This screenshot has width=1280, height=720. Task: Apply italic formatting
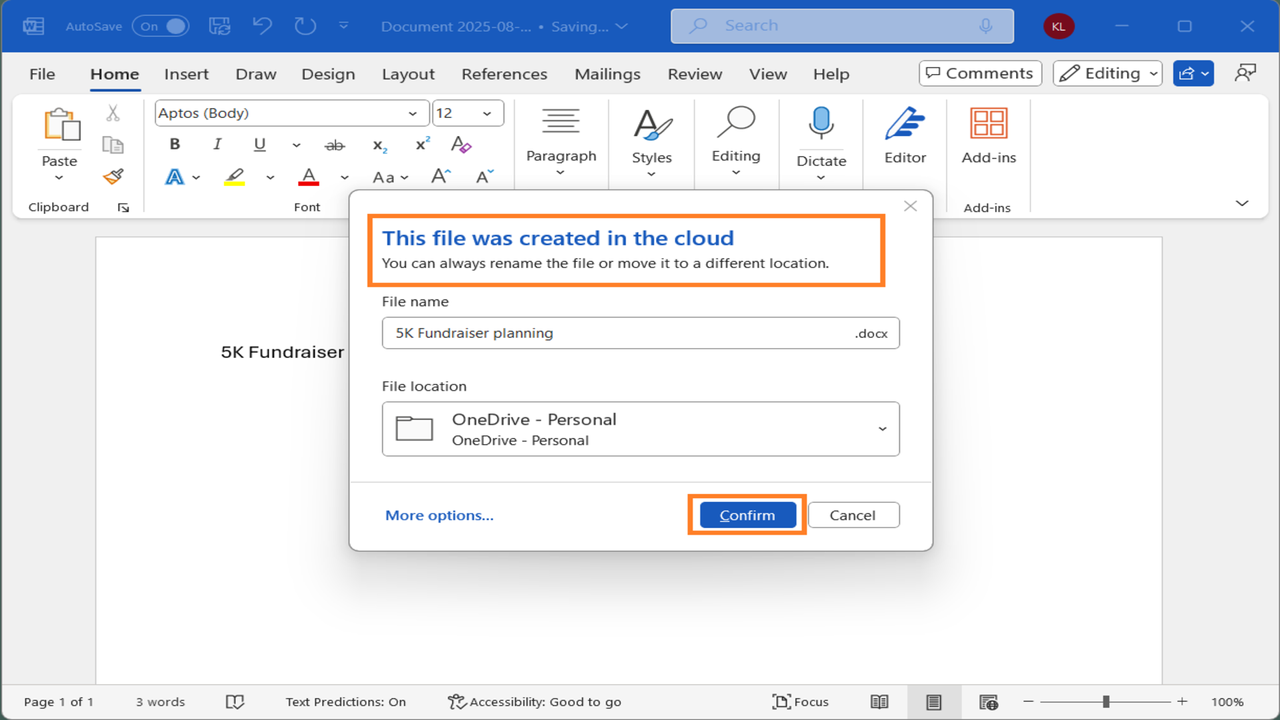point(216,144)
